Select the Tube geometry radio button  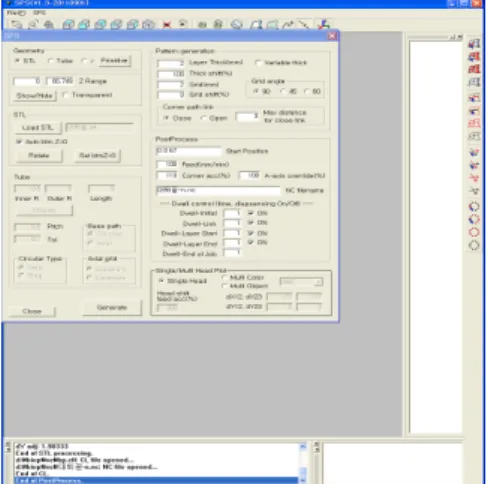[51, 61]
